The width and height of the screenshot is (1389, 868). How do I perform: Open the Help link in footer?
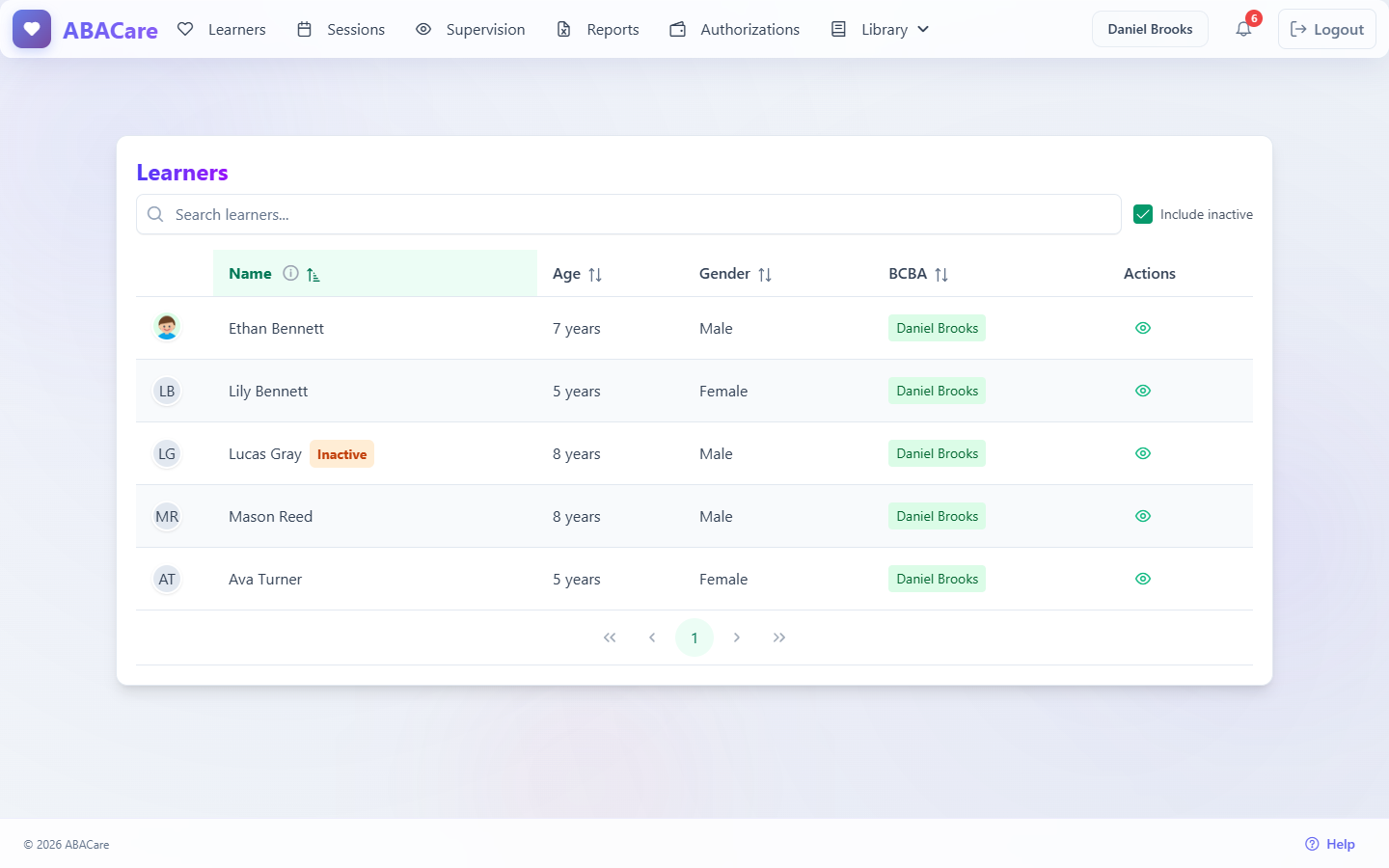1330,844
